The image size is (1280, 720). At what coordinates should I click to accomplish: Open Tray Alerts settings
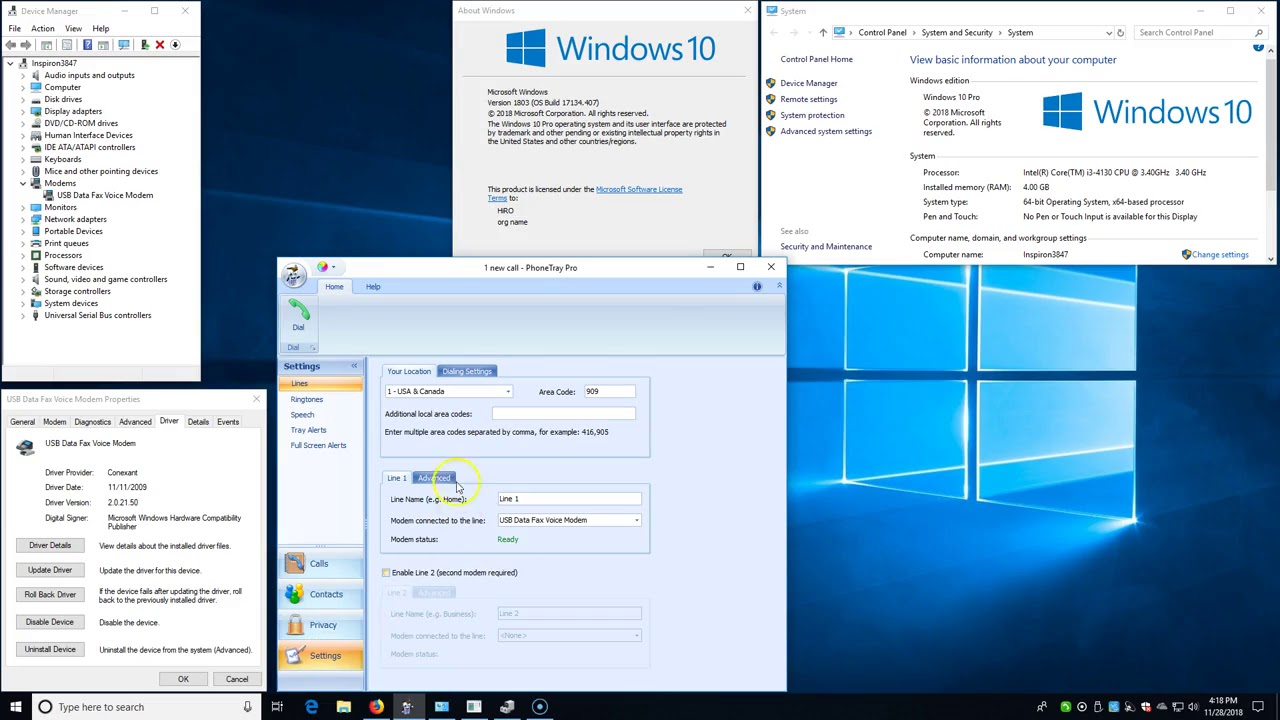(x=308, y=430)
